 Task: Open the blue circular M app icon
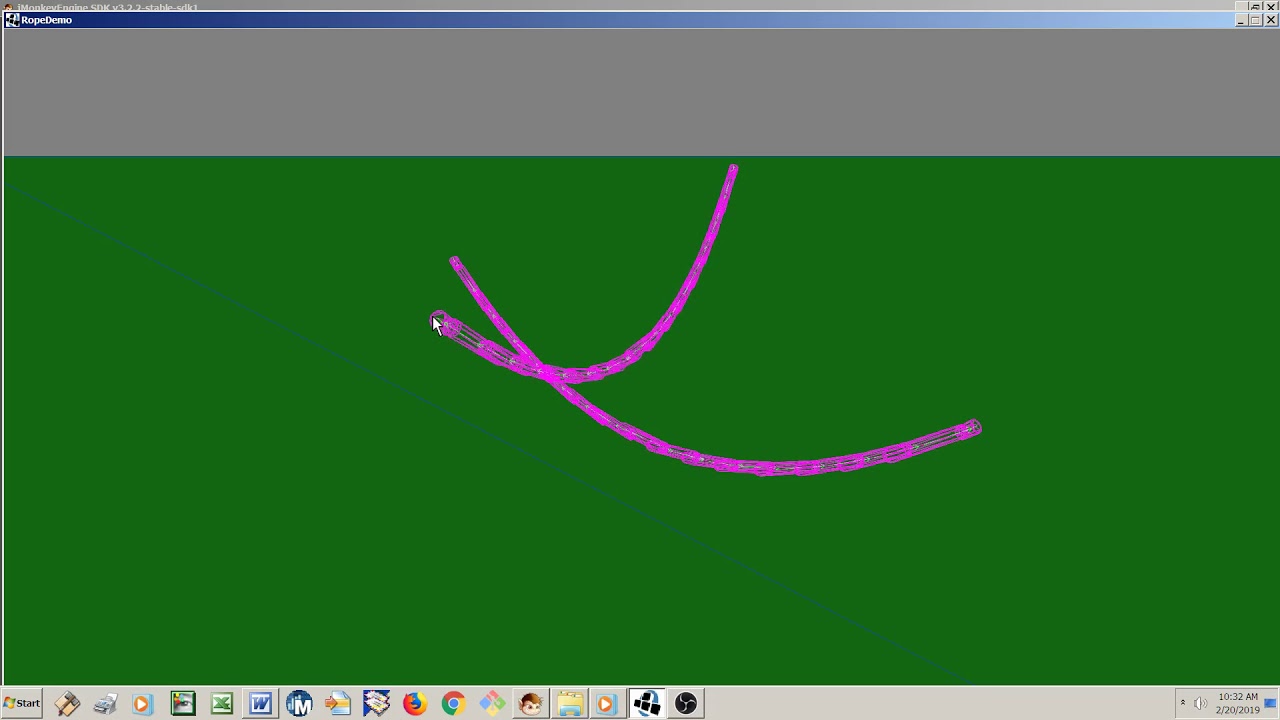pos(299,704)
